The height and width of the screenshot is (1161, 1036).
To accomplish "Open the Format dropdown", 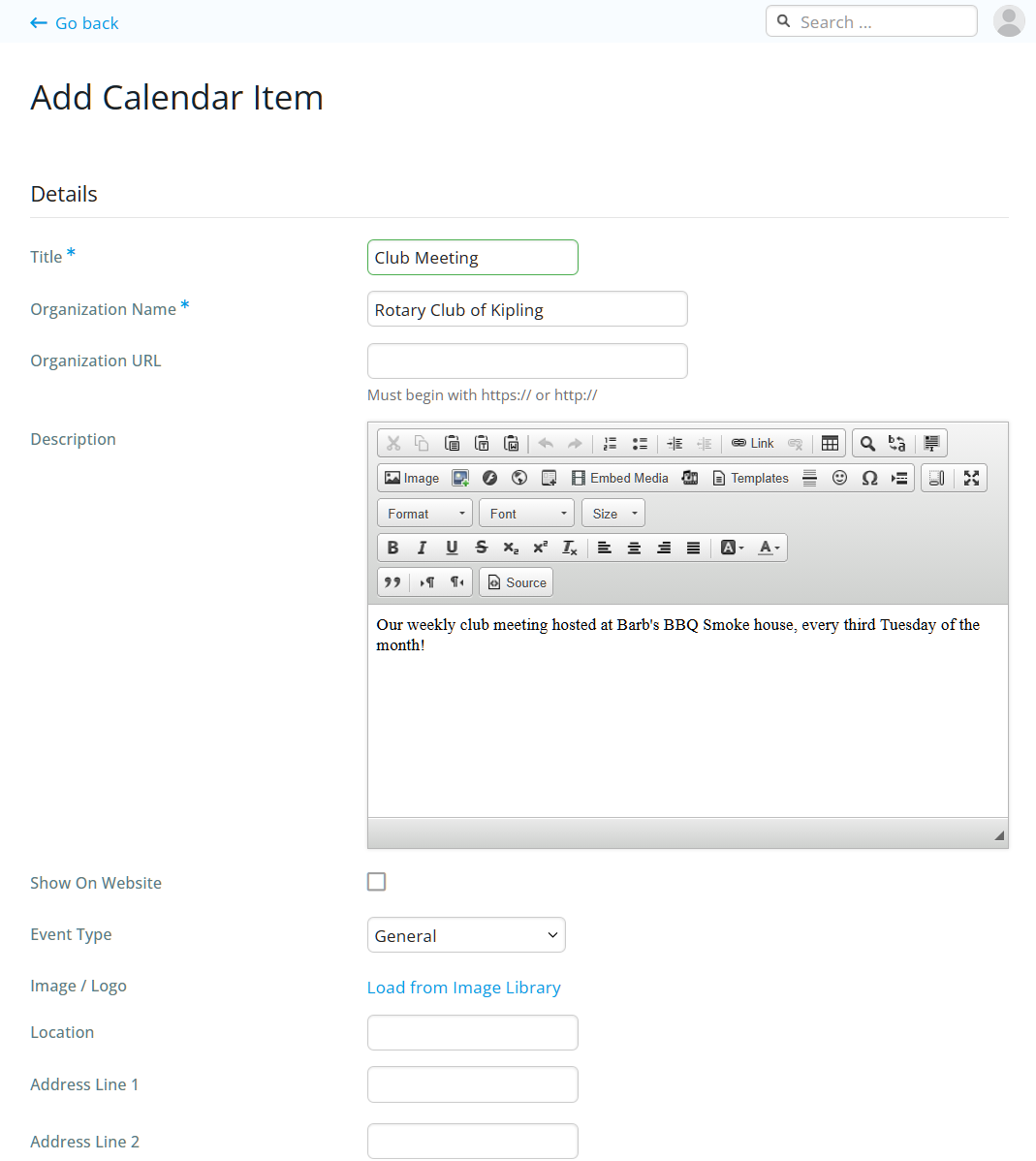I will click(424, 514).
